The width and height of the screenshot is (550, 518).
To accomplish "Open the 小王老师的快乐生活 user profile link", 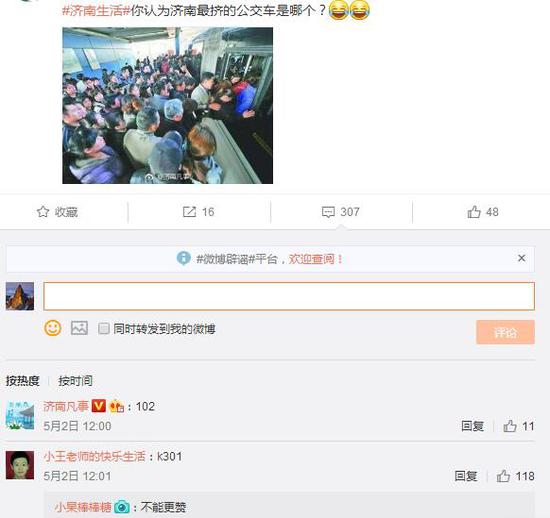I will point(94,456).
